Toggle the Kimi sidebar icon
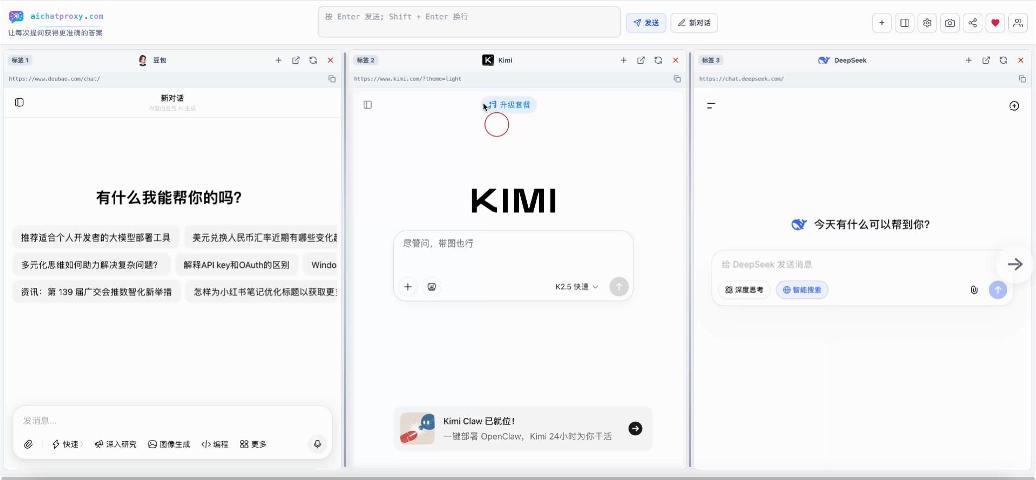The height and width of the screenshot is (480, 1036). click(368, 104)
